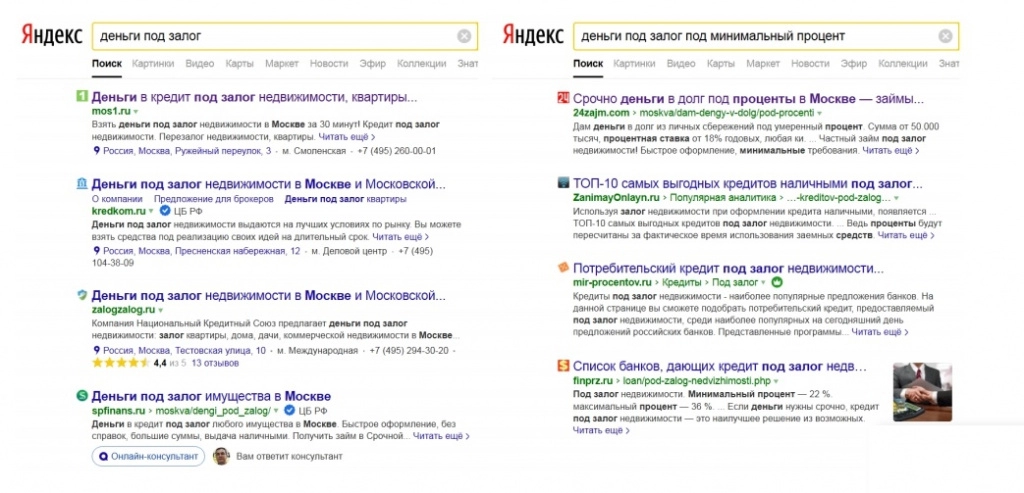This screenshot has height=493, width=1024.
Task: Expand Читать ещё under mos1.ru snippet
Action: click(347, 137)
